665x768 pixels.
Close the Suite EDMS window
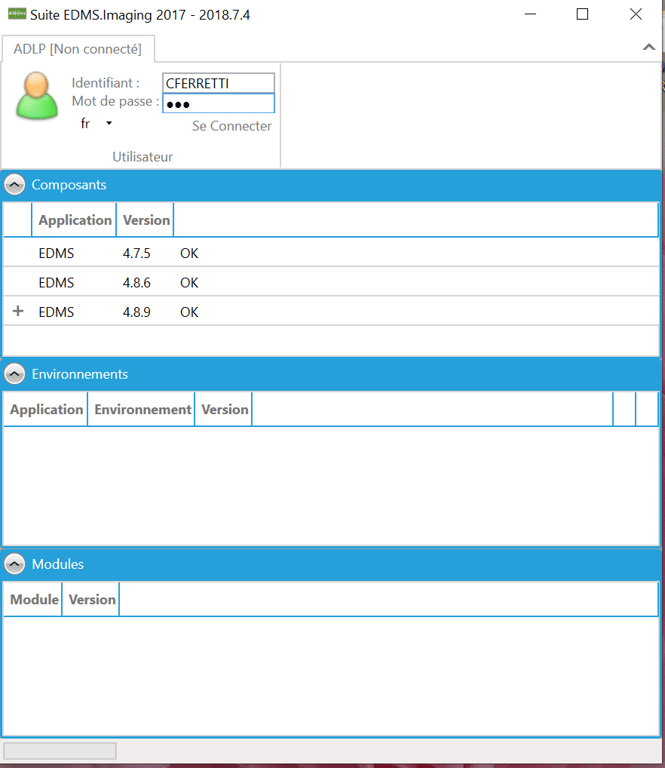pos(636,14)
